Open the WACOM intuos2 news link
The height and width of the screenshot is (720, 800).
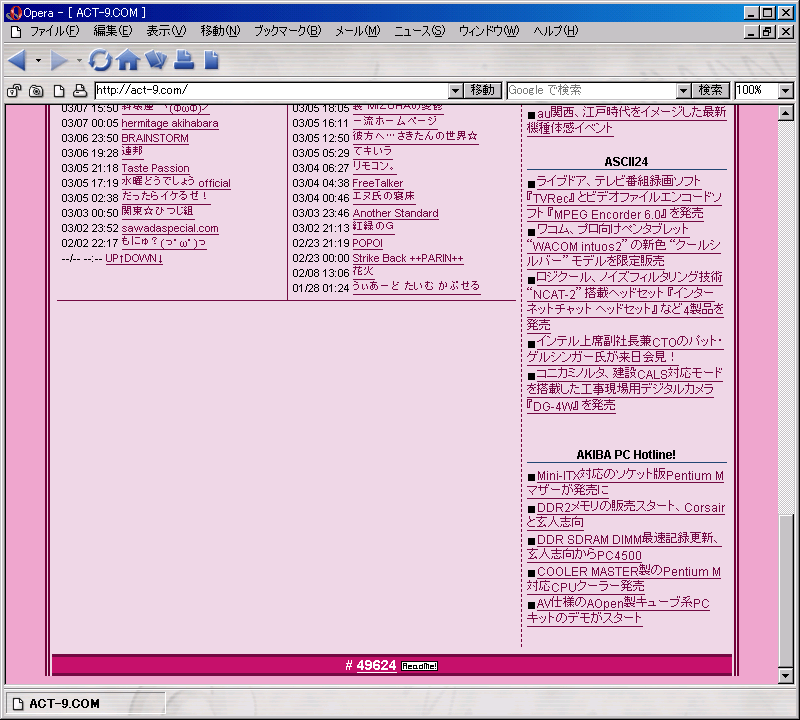pos(624,245)
